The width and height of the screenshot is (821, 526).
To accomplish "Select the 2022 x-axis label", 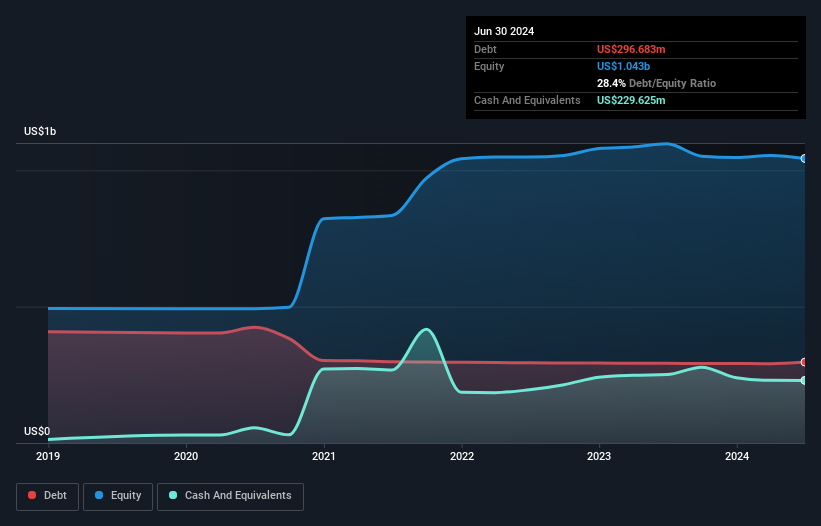I will (462, 456).
